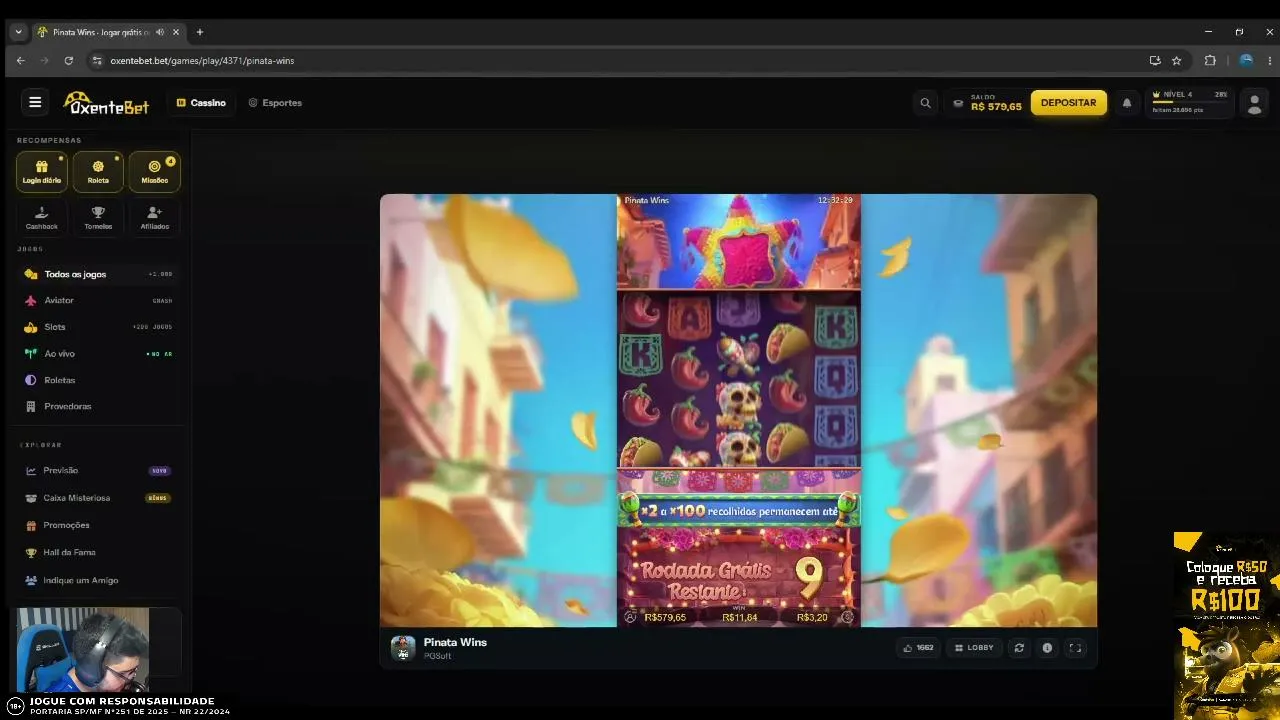Open the site search magnifier icon
The width and height of the screenshot is (1280, 720).
coord(925,103)
